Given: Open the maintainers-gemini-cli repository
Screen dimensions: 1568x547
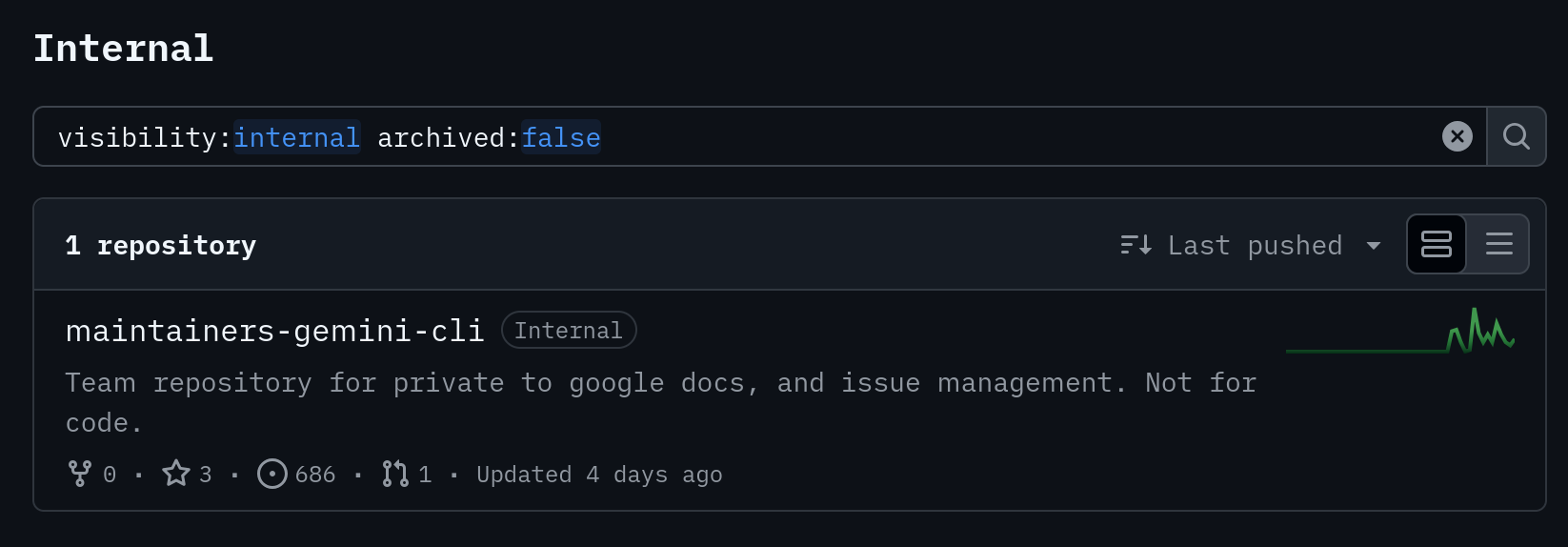Looking at the screenshot, I should pyautogui.click(x=274, y=331).
